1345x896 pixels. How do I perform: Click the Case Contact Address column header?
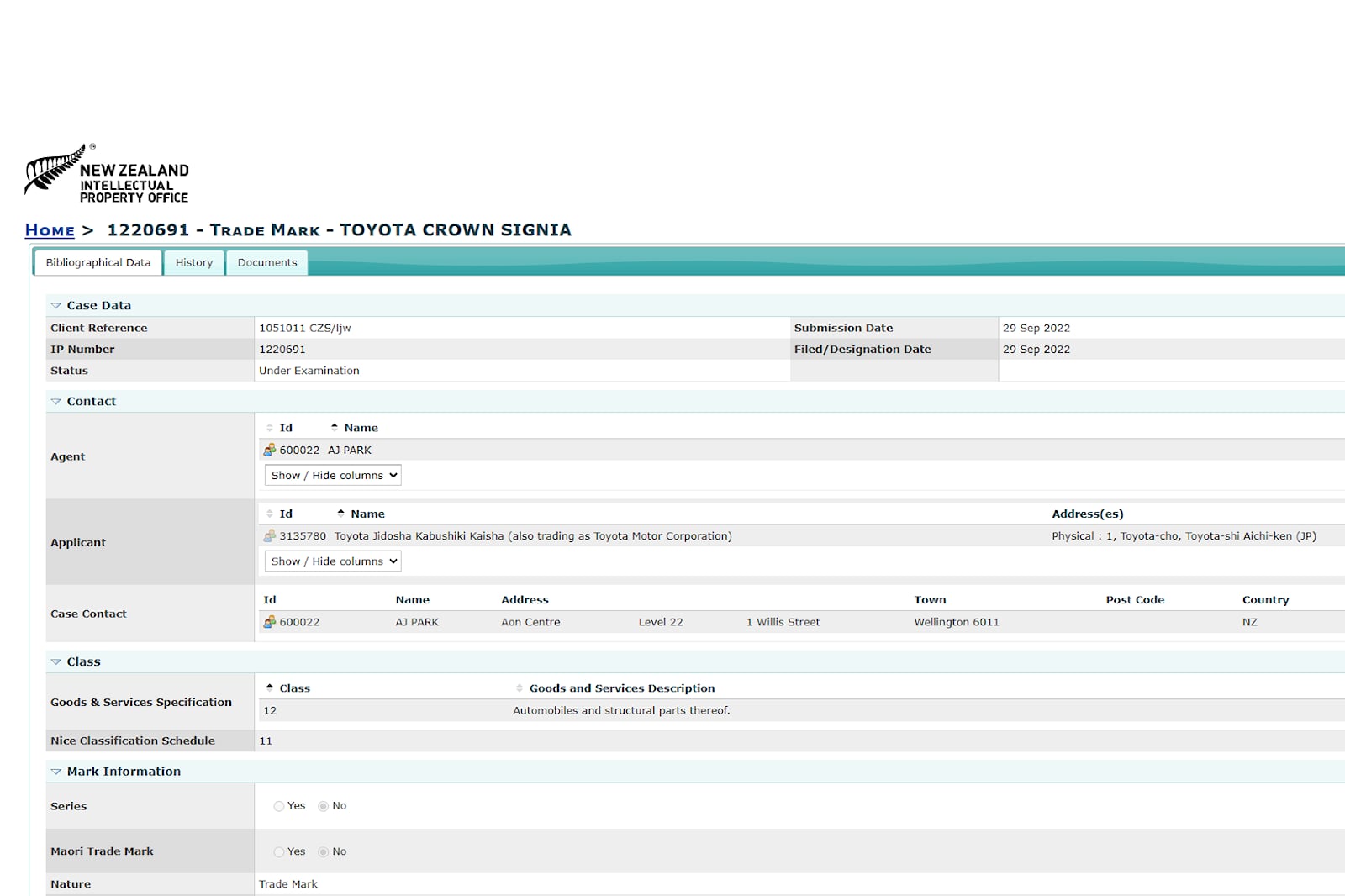coord(525,600)
